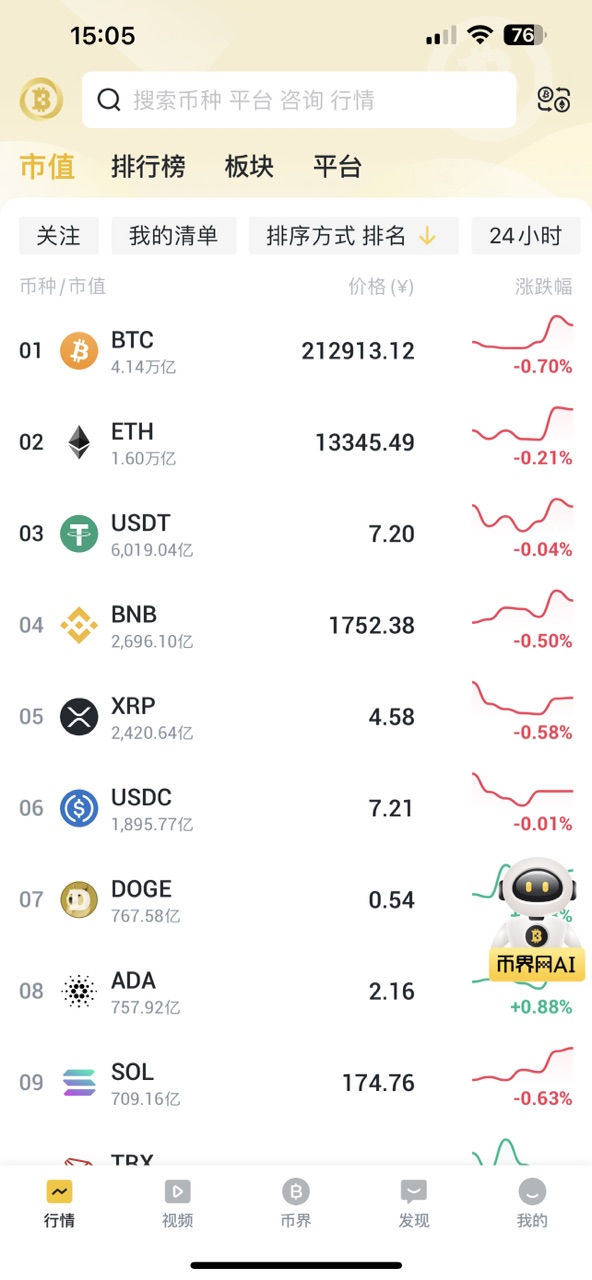Open 视频 from the bottom navigation
Image resolution: width=592 pixels, height=1280 pixels.
178,1203
